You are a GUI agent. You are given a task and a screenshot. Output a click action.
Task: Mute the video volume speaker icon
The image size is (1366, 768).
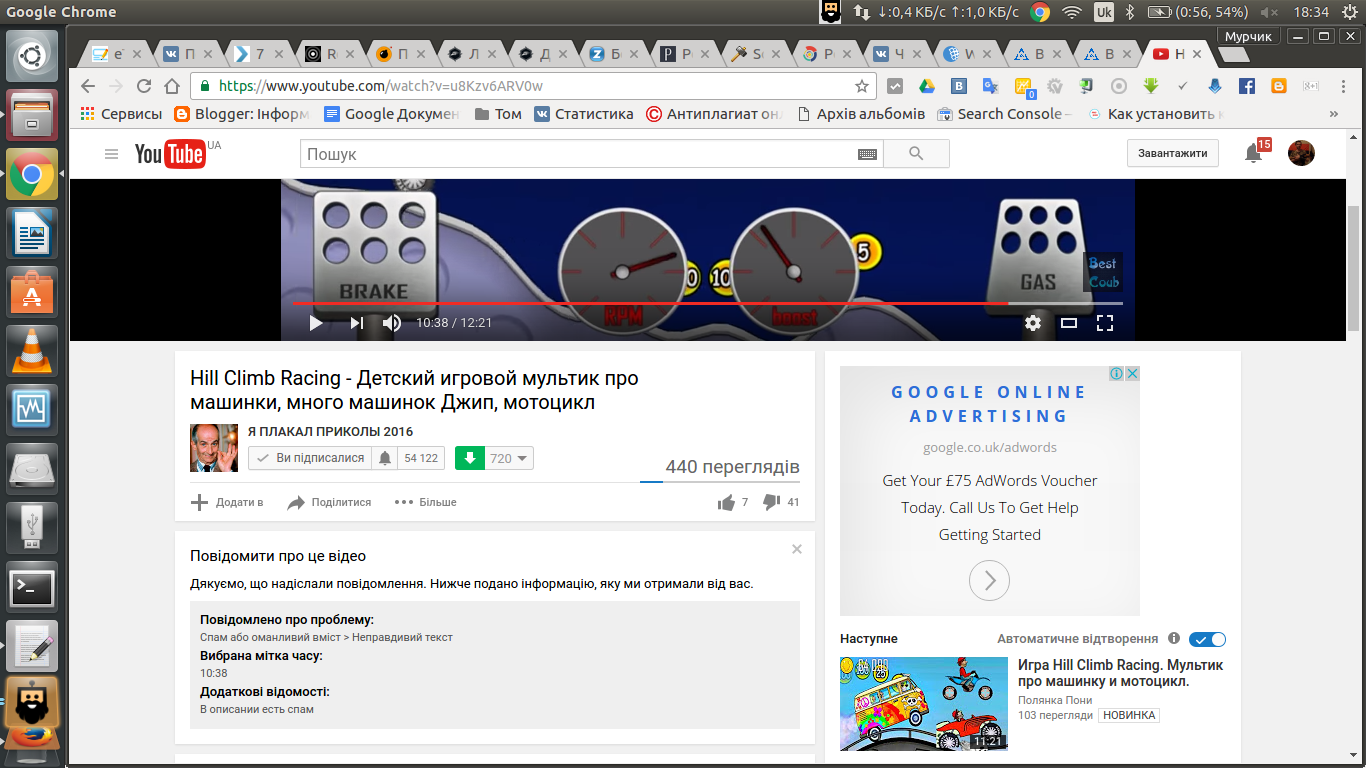point(392,323)
